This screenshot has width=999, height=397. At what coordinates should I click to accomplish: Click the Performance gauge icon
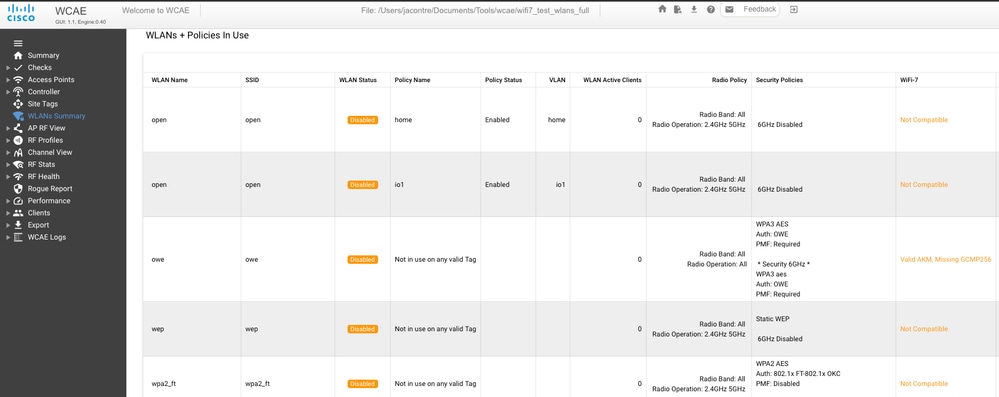click(18, 201)
